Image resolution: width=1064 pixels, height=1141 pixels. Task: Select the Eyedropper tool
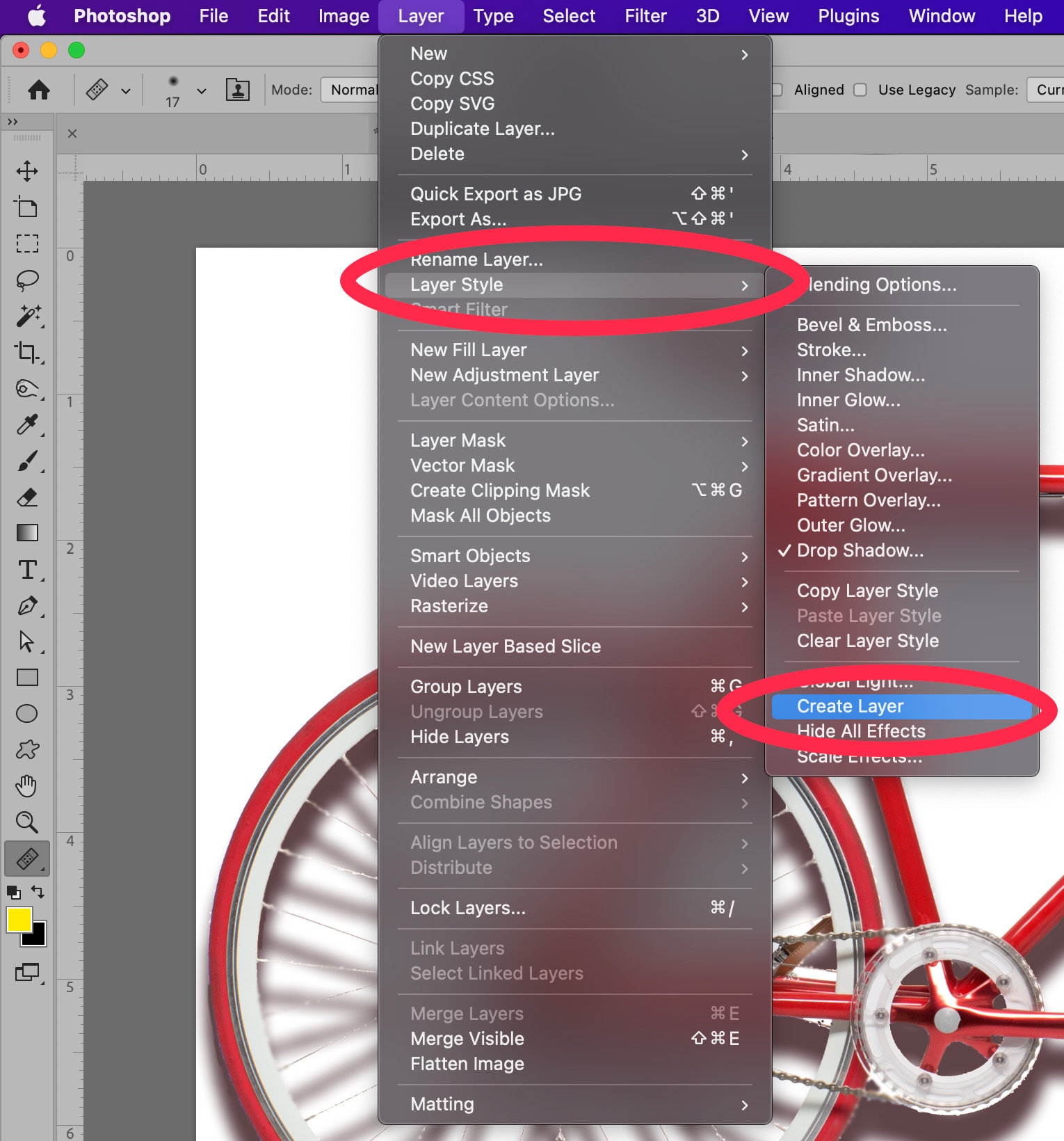(x=27, y=424)
